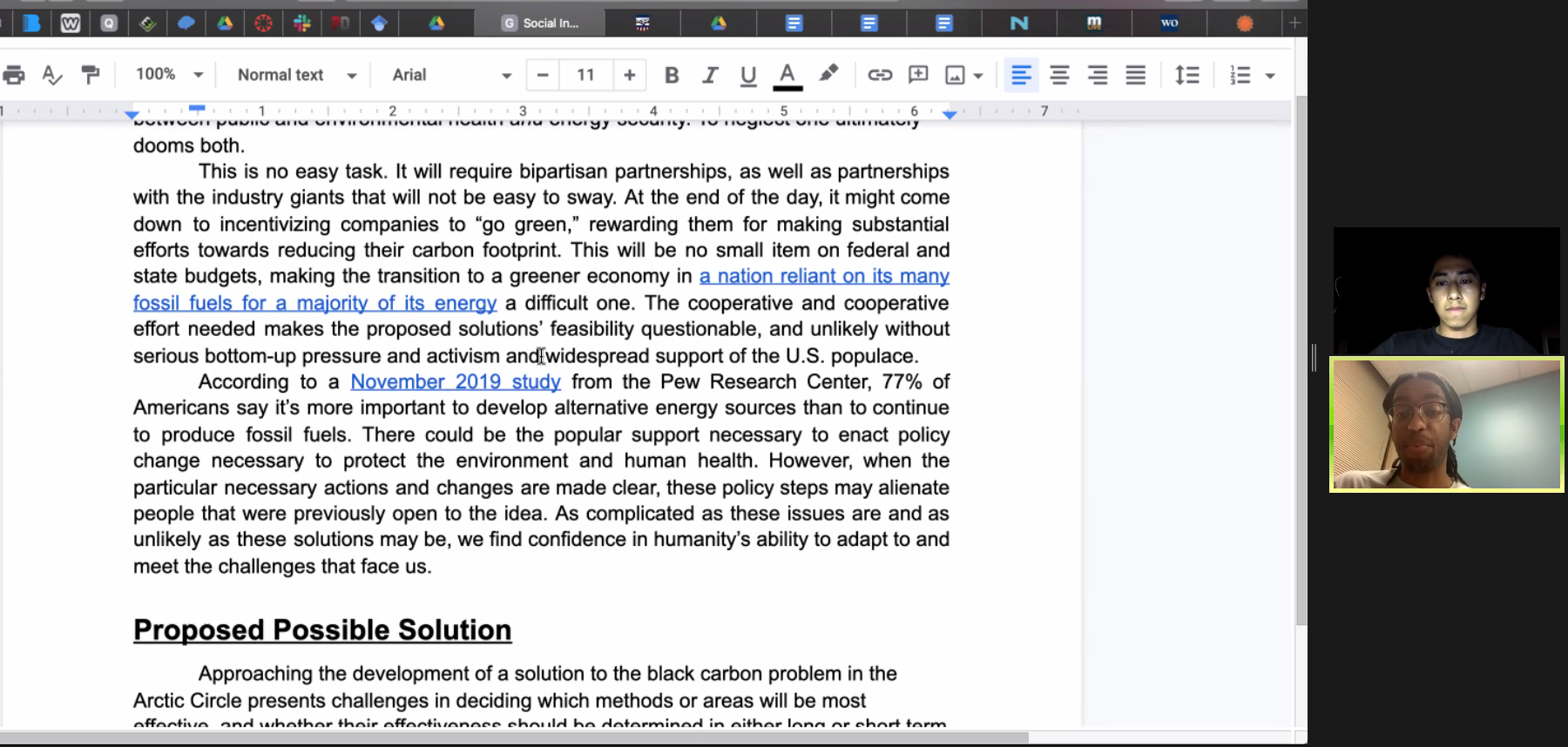The image size is (1568, 747).
Task: Click the Insert image icon
Action: click(956, 76)
